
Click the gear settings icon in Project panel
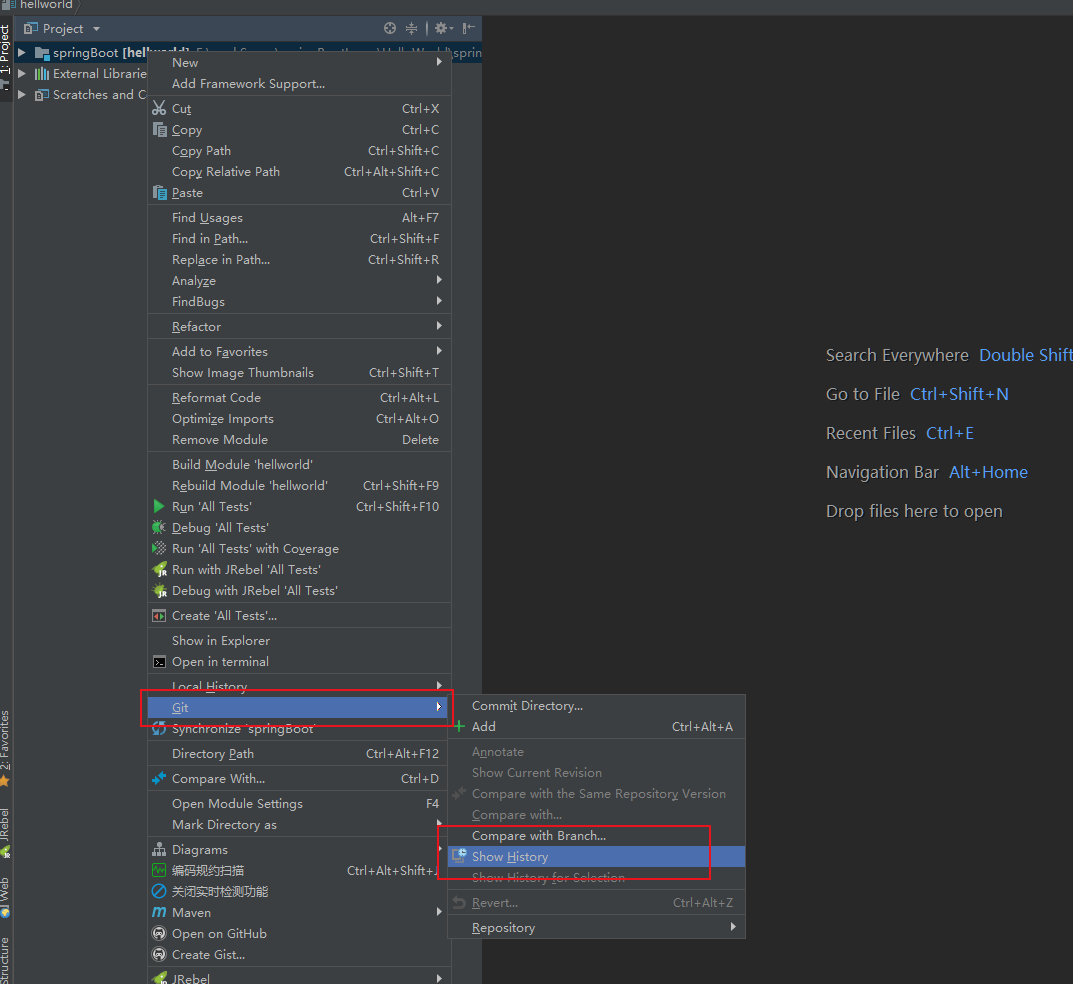point(442,28)
